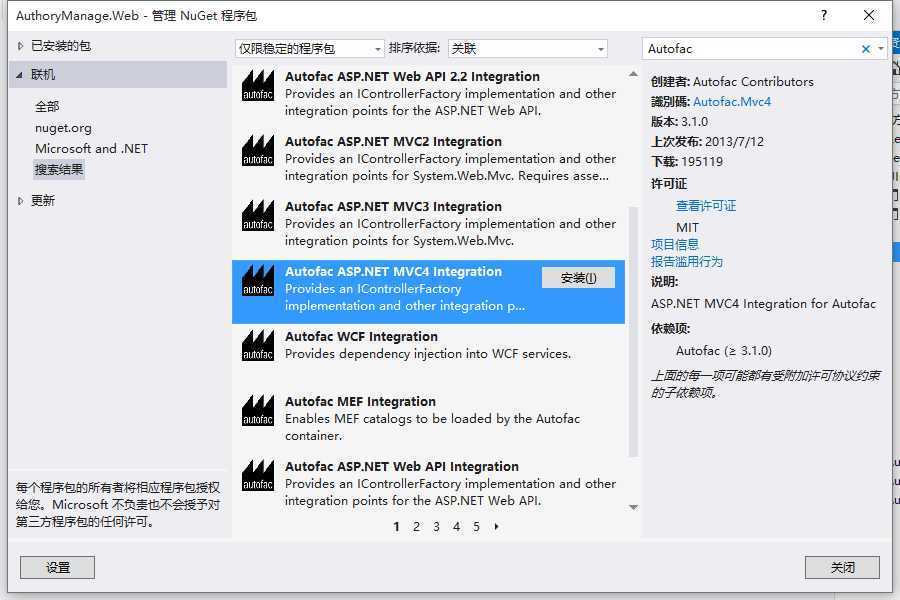Click Autofac icon of WCF Integration package

click(x=258, y=345)
